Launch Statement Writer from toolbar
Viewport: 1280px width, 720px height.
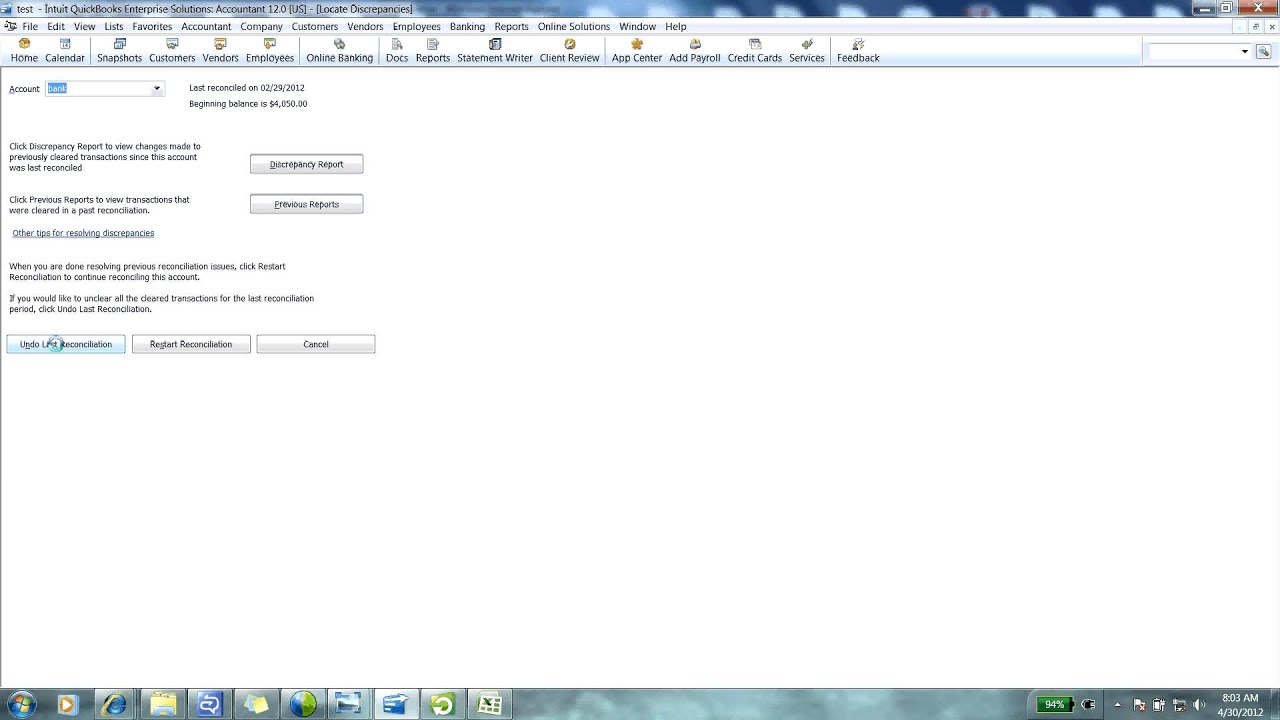(x=495, y=51)
